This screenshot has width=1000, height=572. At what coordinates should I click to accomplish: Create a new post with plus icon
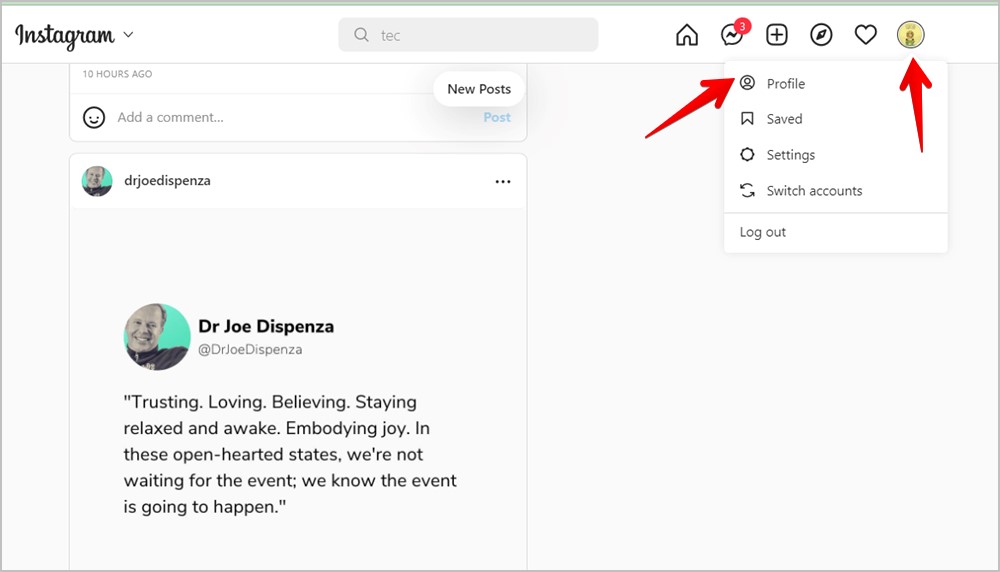pos(777,35)
